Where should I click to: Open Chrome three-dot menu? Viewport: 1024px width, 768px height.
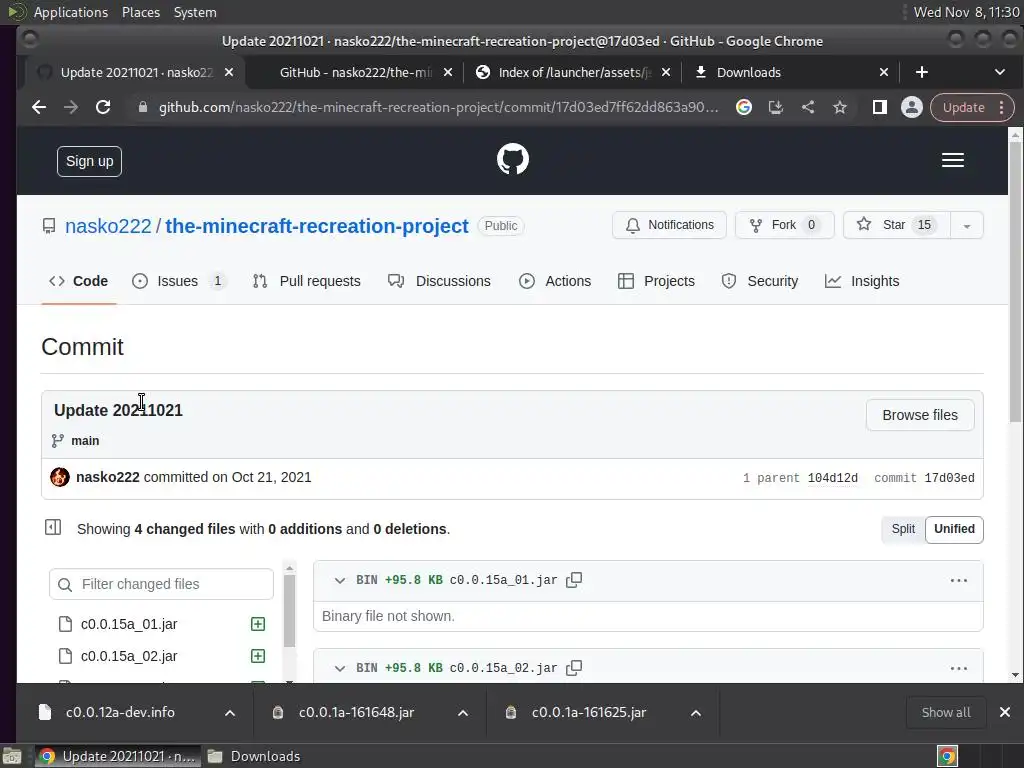[x=1002, y=108]
